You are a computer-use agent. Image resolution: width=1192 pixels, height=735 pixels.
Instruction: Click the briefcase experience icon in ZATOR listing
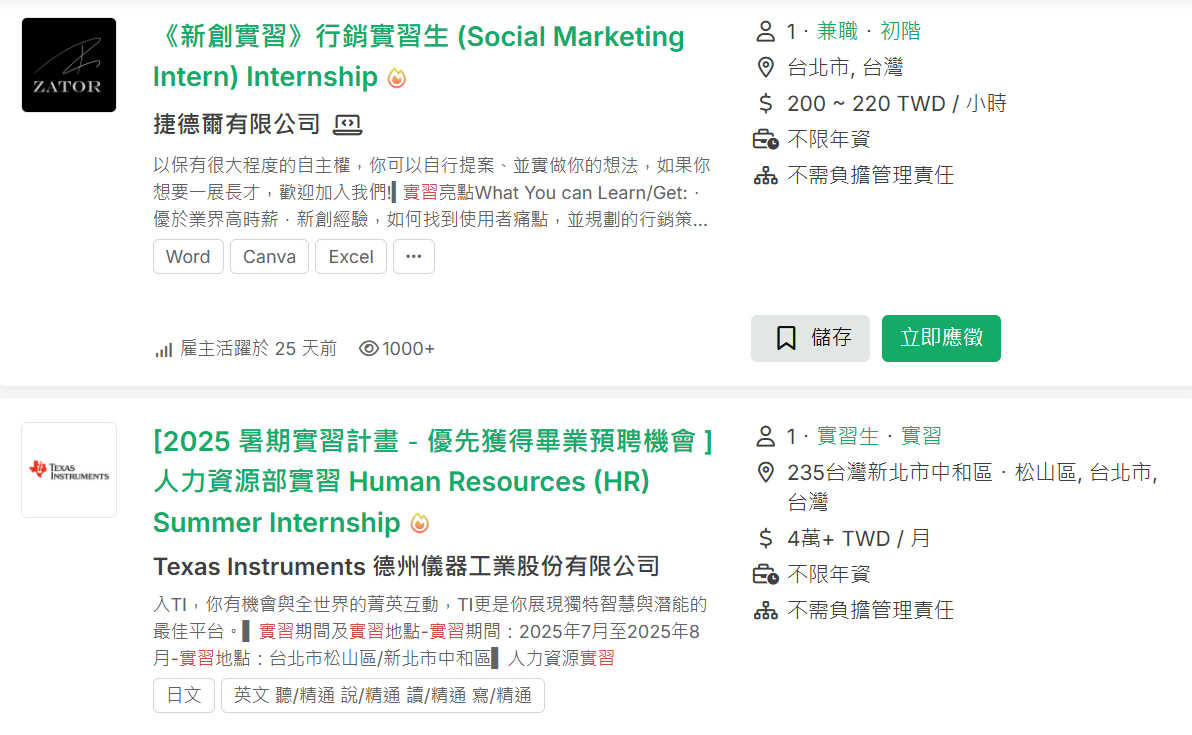(x=766, y=139)
